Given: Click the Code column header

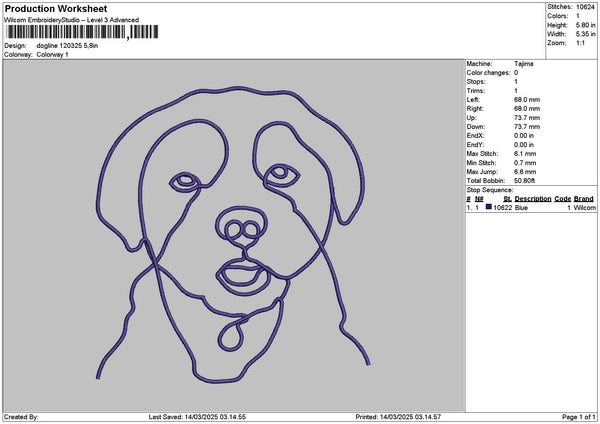Looking at the screenshot, I should (x=562, y=199).
